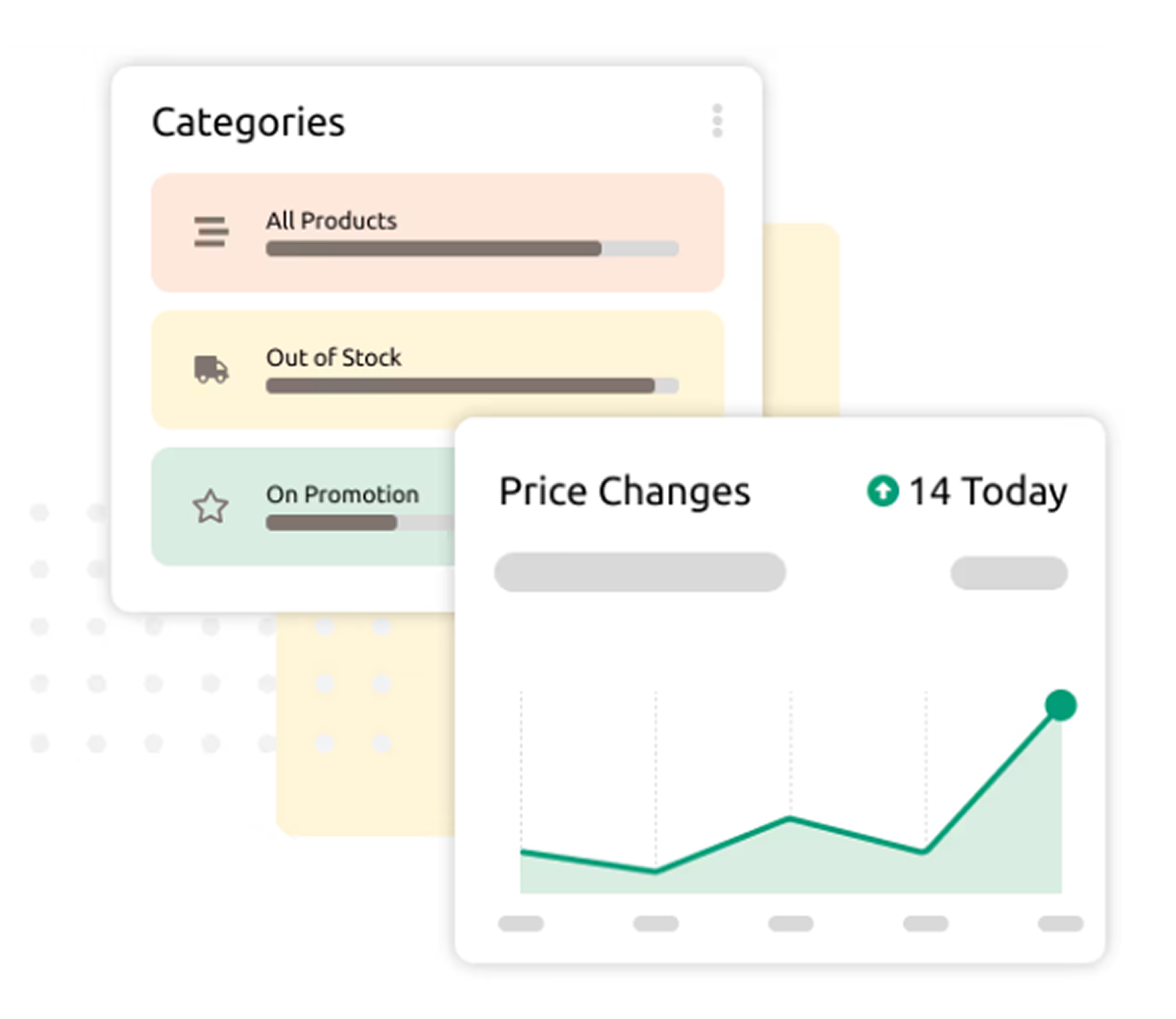Click the short gray placeholder pill
Viewport: 1176px width, 1019px height.
1009,573
